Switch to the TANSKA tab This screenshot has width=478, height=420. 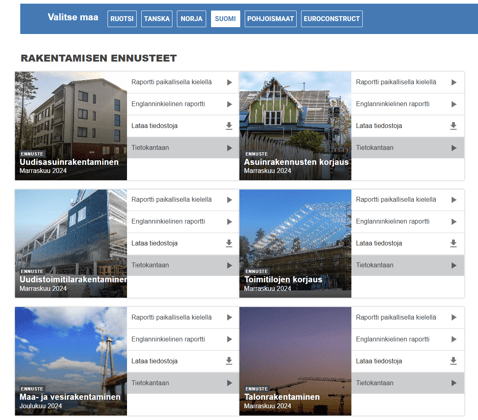tap(157, 19)
